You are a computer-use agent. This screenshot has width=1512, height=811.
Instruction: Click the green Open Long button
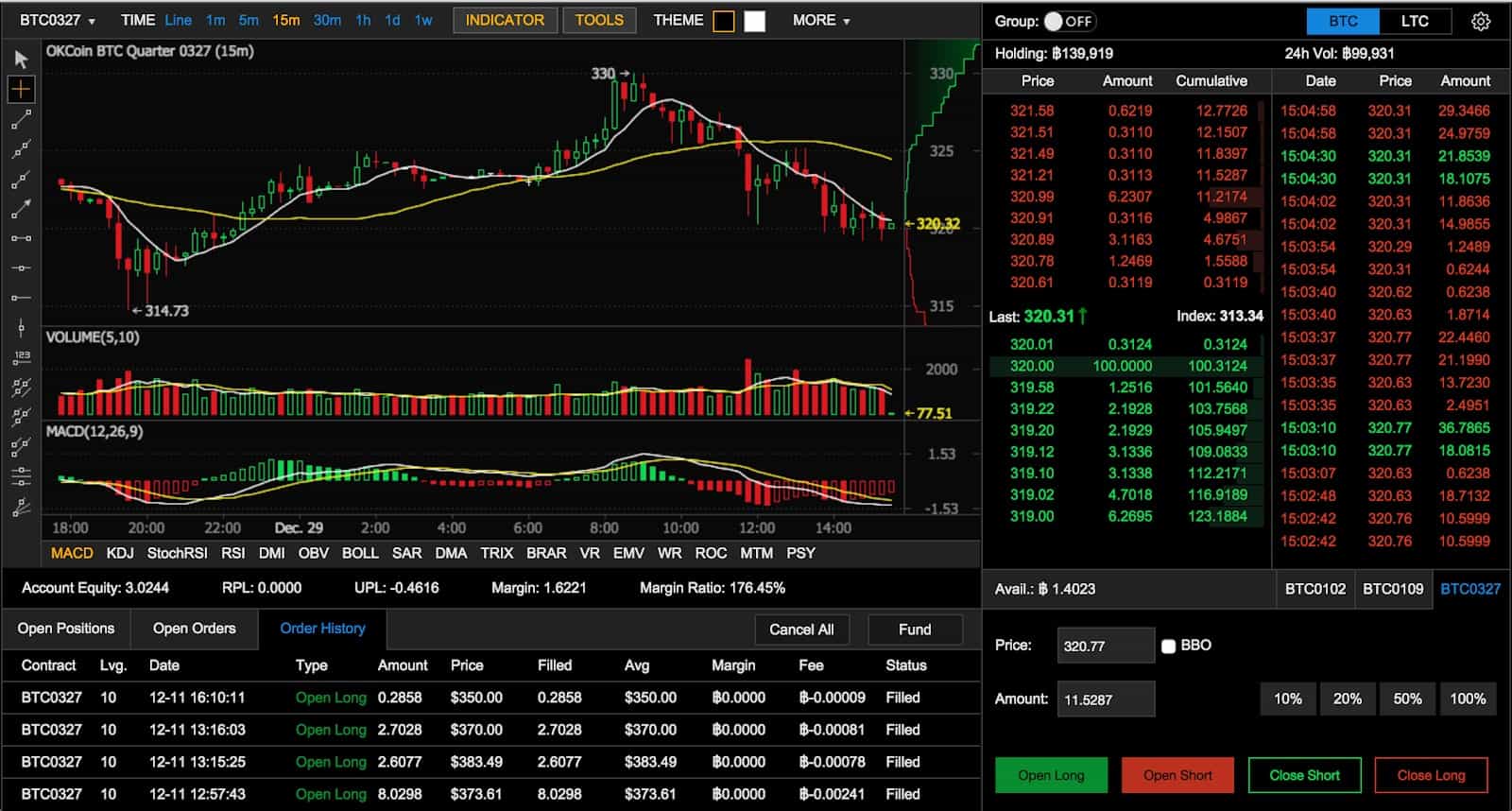click(x=1051, y=775)
